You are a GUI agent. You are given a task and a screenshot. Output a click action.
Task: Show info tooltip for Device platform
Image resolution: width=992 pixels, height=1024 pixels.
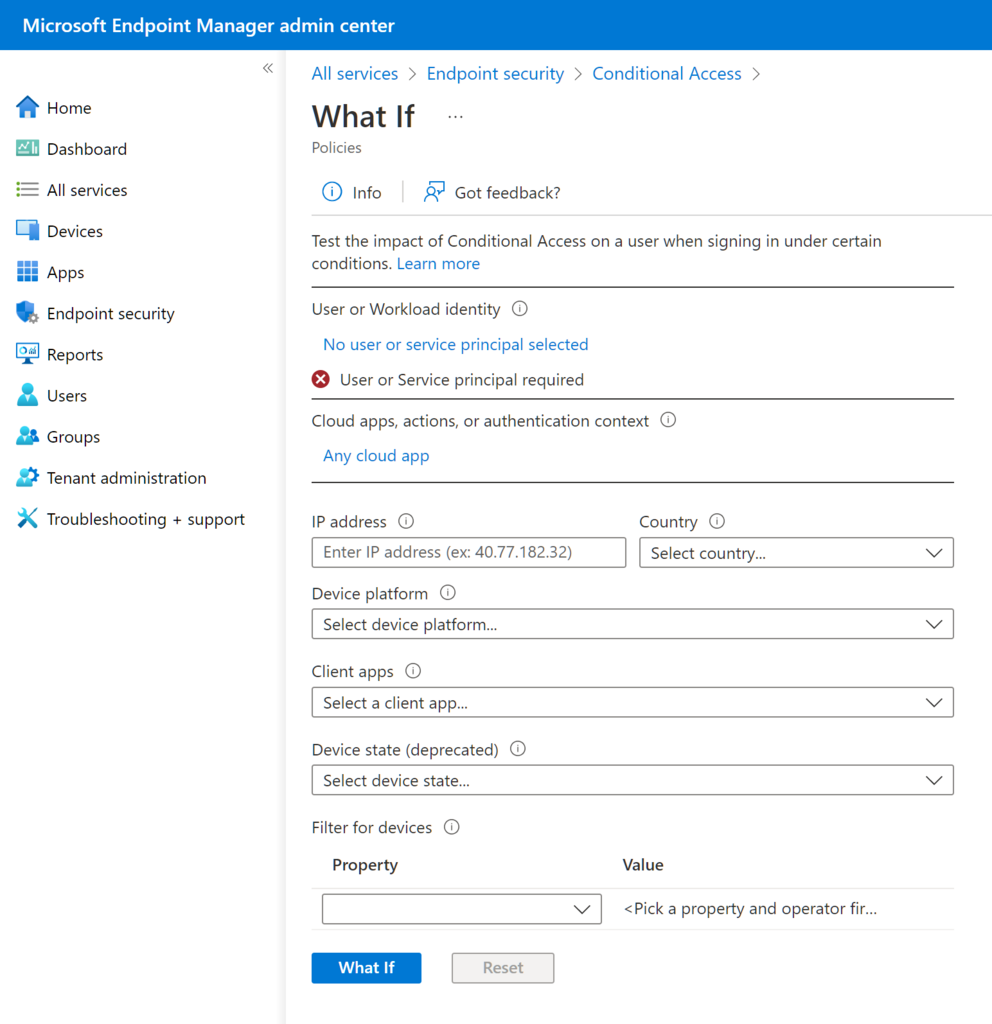(447, 593)
